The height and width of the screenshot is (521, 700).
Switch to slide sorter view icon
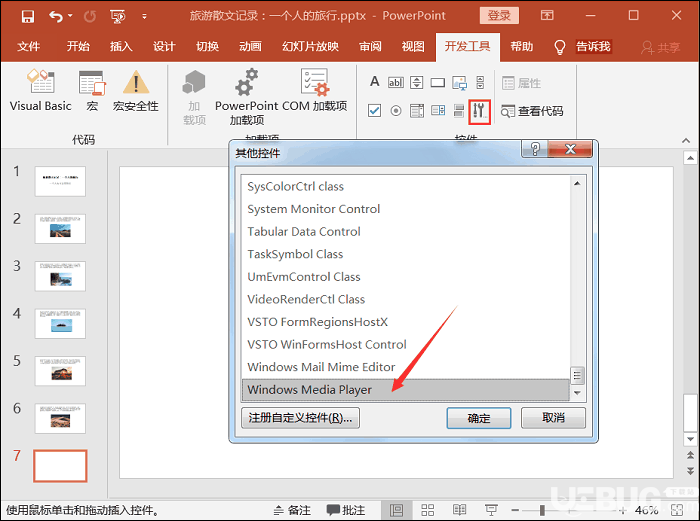[427, 510]
